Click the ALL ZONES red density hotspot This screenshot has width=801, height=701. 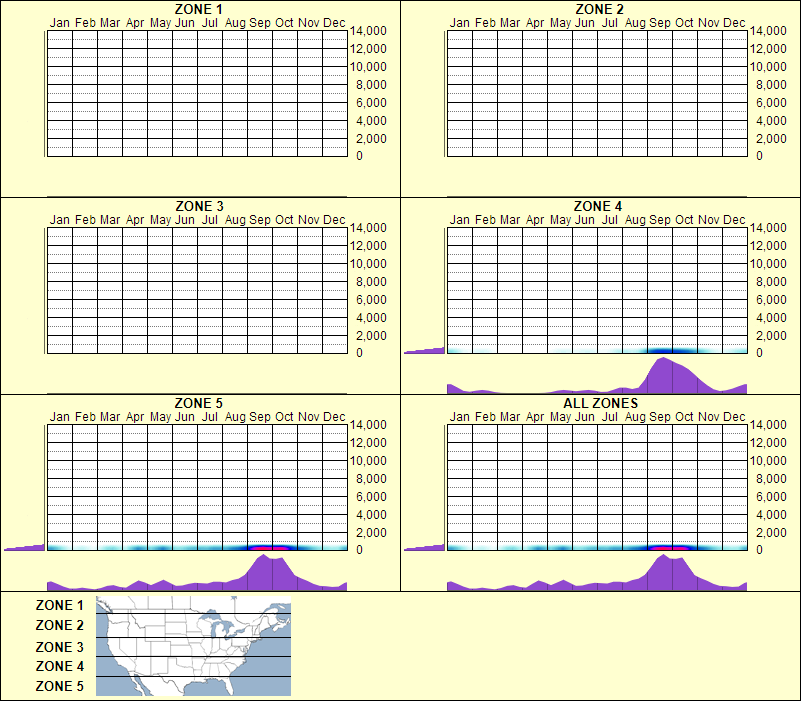(669, 548)
